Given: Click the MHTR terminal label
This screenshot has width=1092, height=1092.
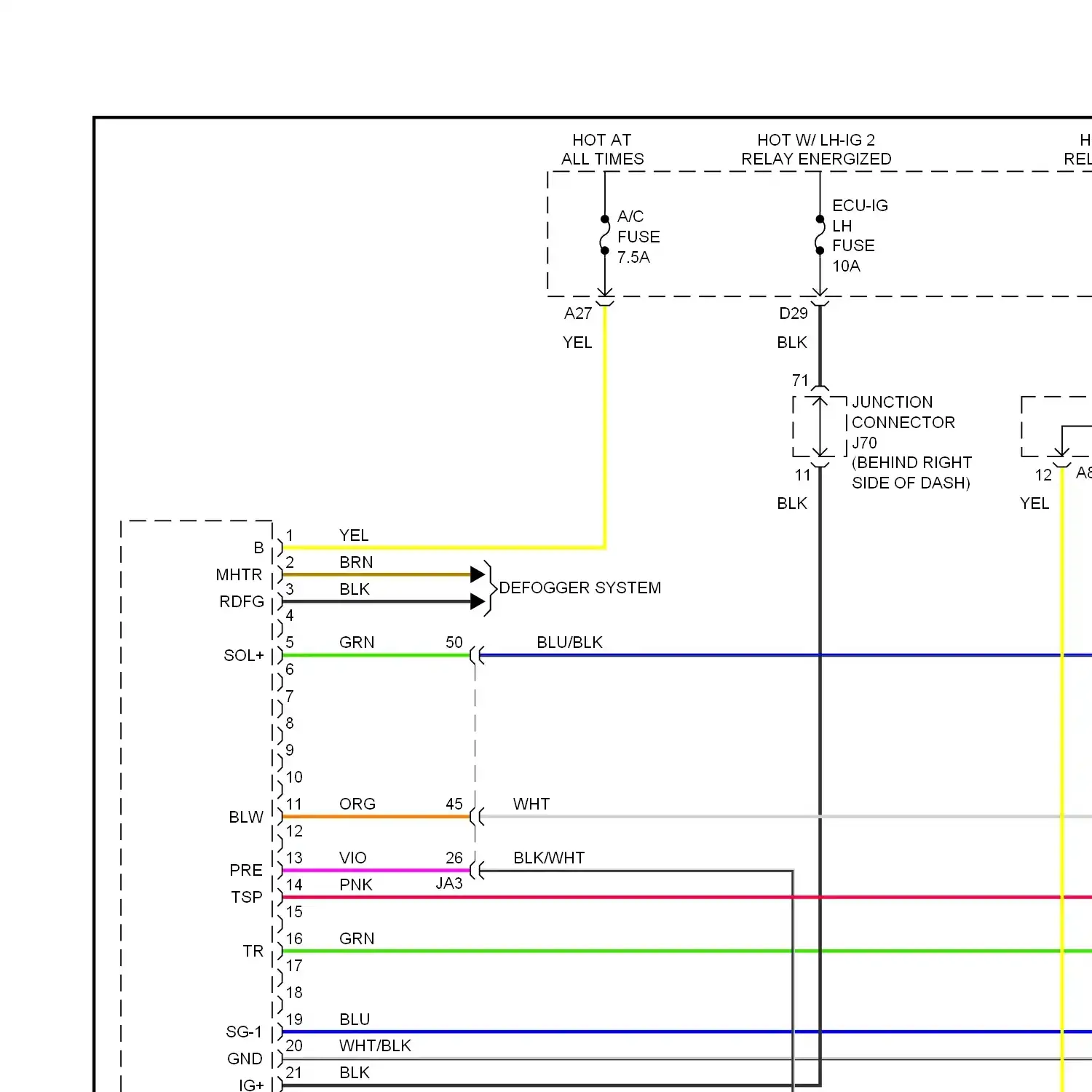Looking at the screenshot, I should (x=239, y=574).
